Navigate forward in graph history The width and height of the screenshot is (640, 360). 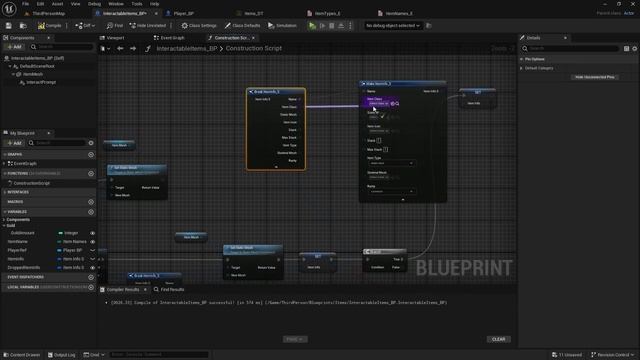(x=133, y=48)
